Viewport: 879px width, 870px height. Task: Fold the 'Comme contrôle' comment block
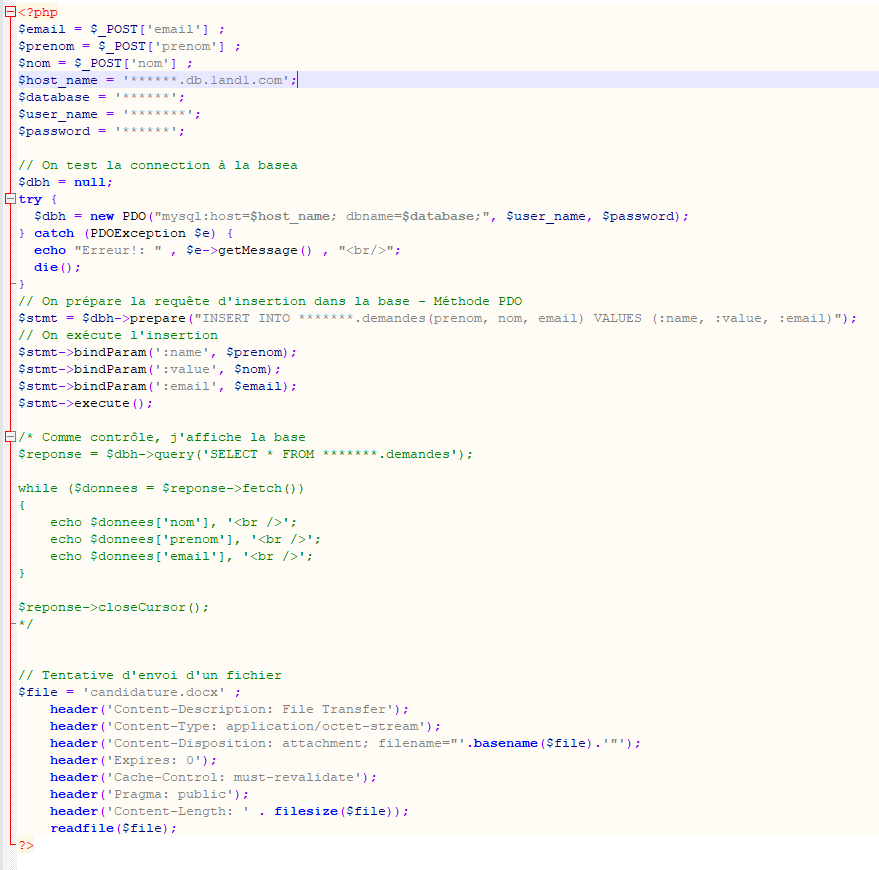10,437
